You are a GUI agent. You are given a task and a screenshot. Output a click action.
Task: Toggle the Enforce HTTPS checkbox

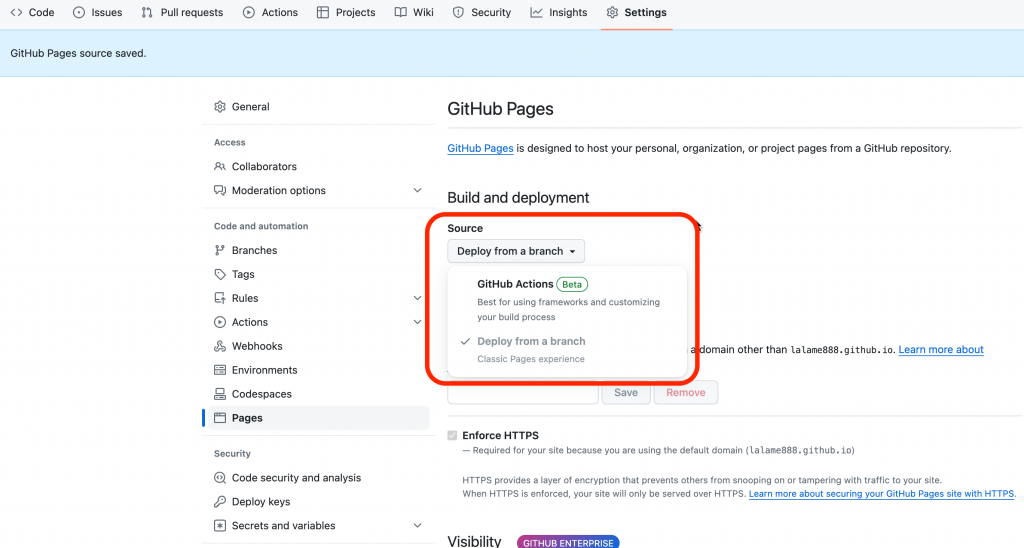tap(452, 435)
